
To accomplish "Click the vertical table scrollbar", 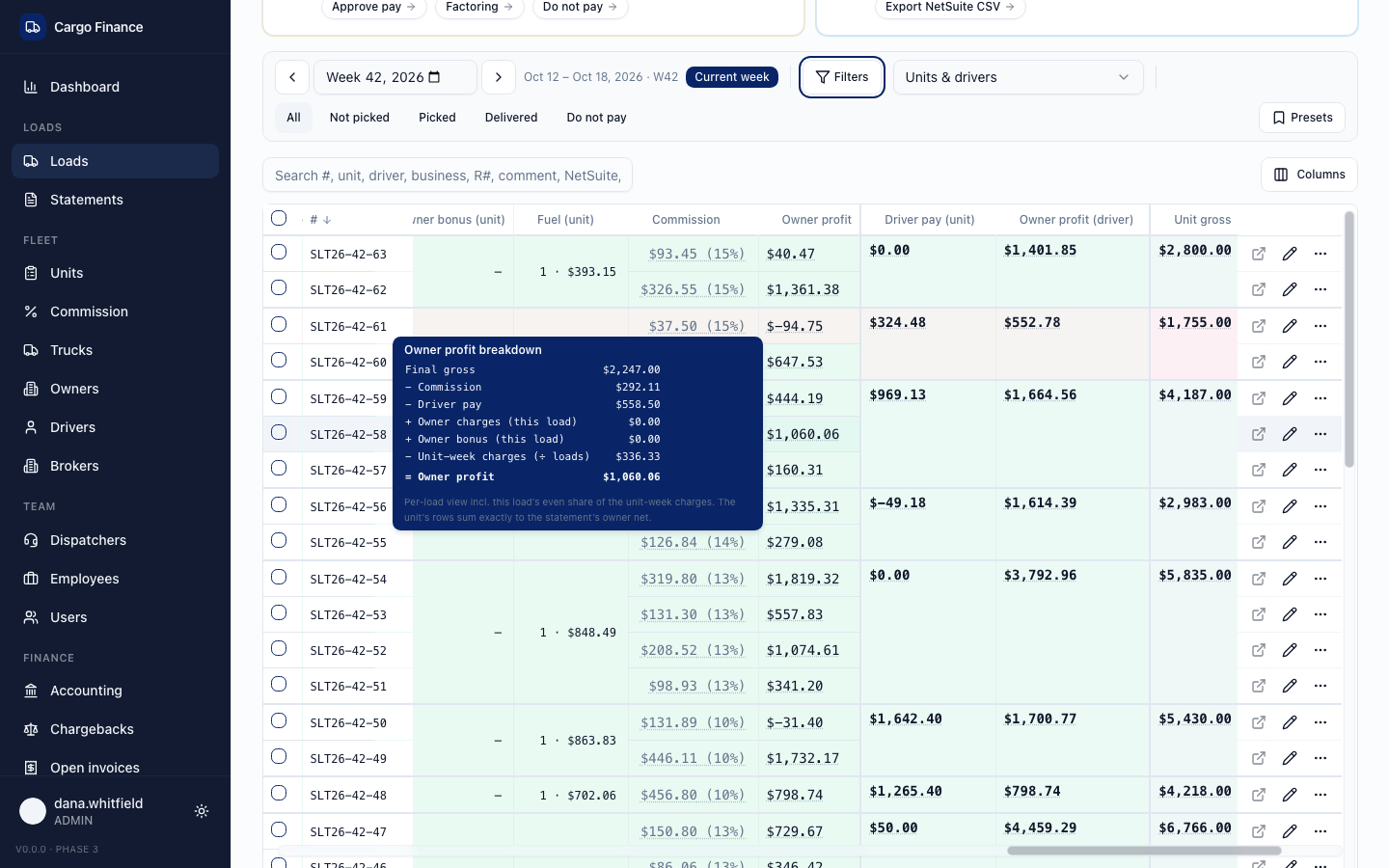I will coord(1349,339).
